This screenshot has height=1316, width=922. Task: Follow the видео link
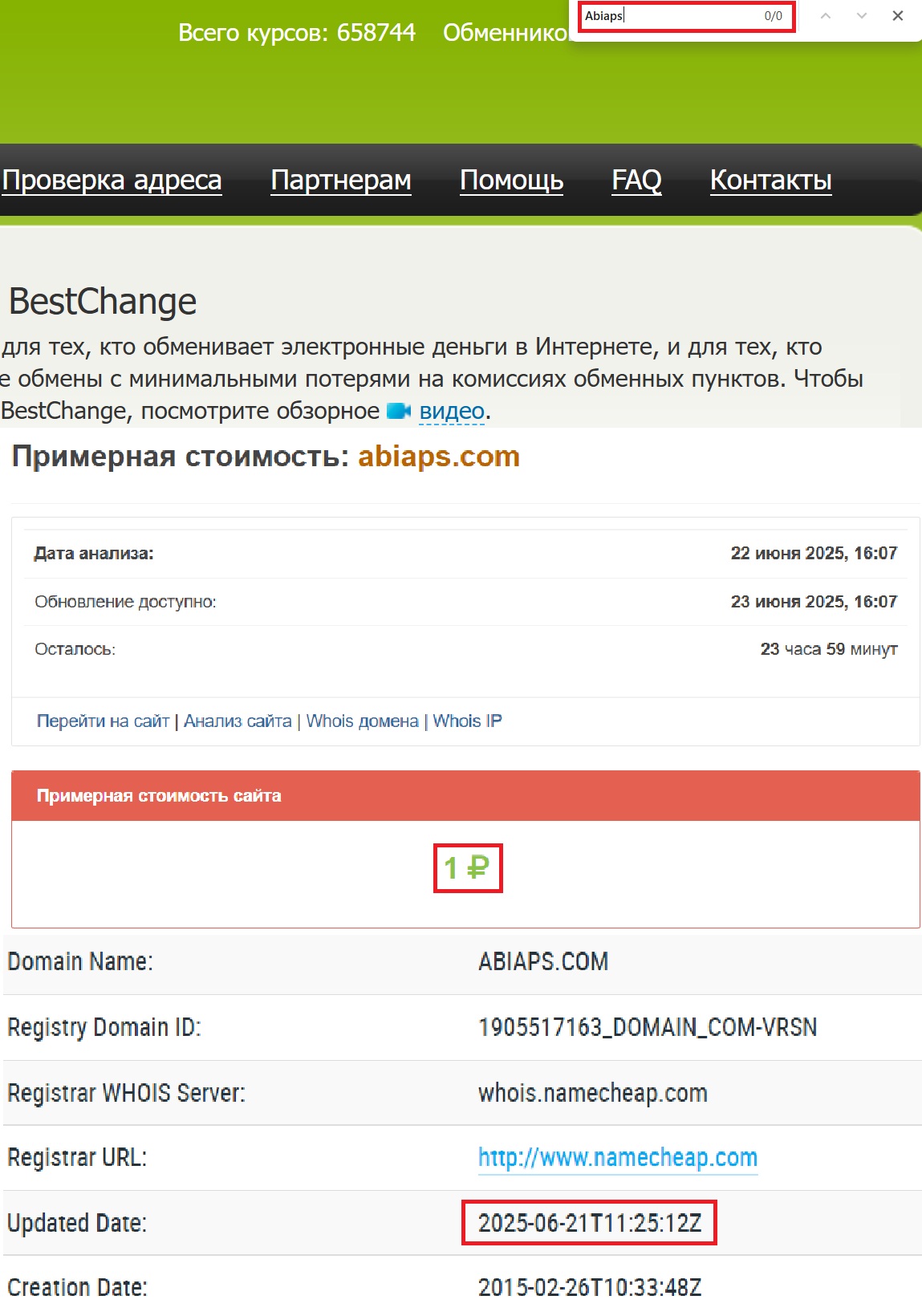tap(452, 411)
